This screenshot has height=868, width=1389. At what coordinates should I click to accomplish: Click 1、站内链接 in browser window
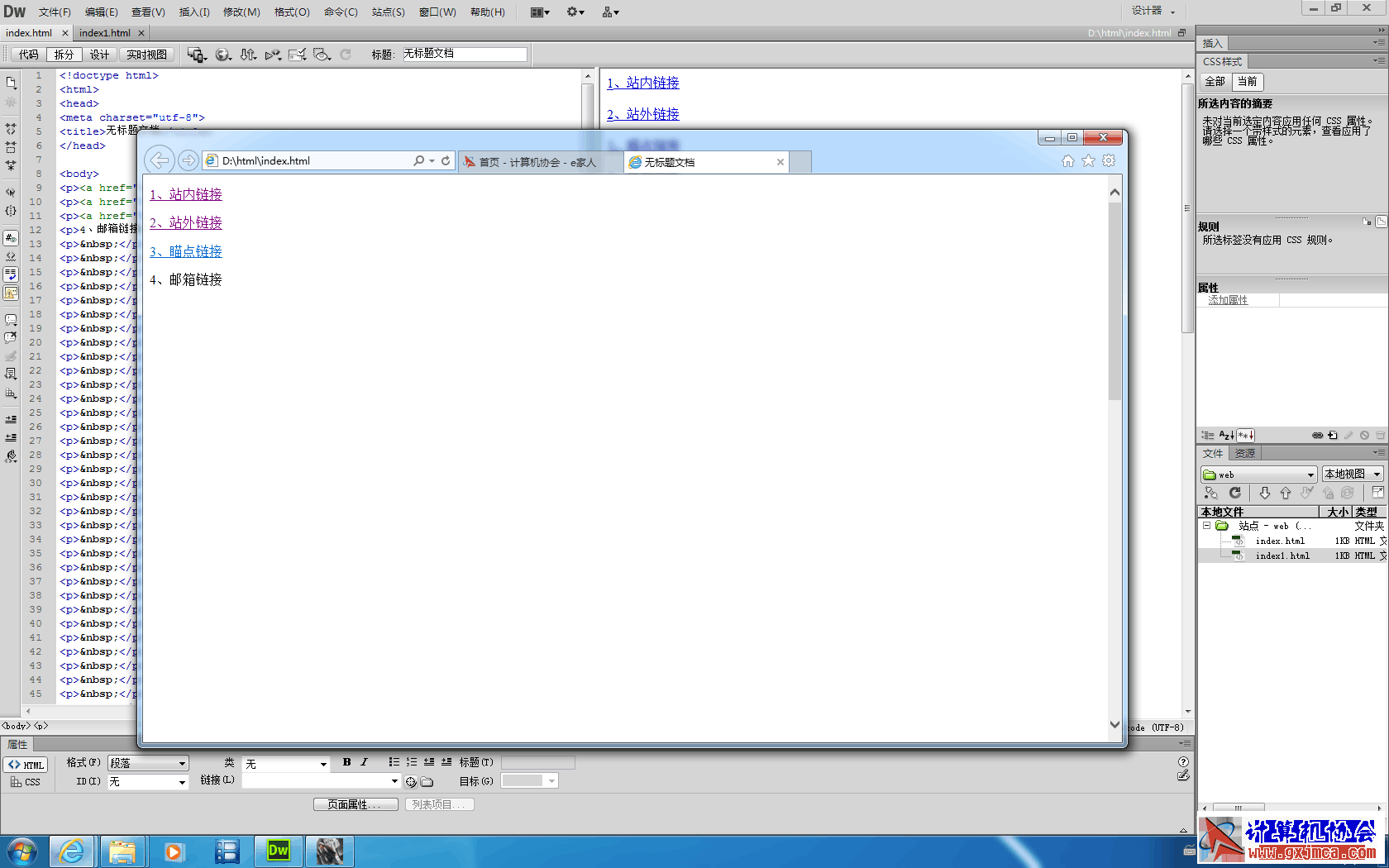(x=186, y=194)
